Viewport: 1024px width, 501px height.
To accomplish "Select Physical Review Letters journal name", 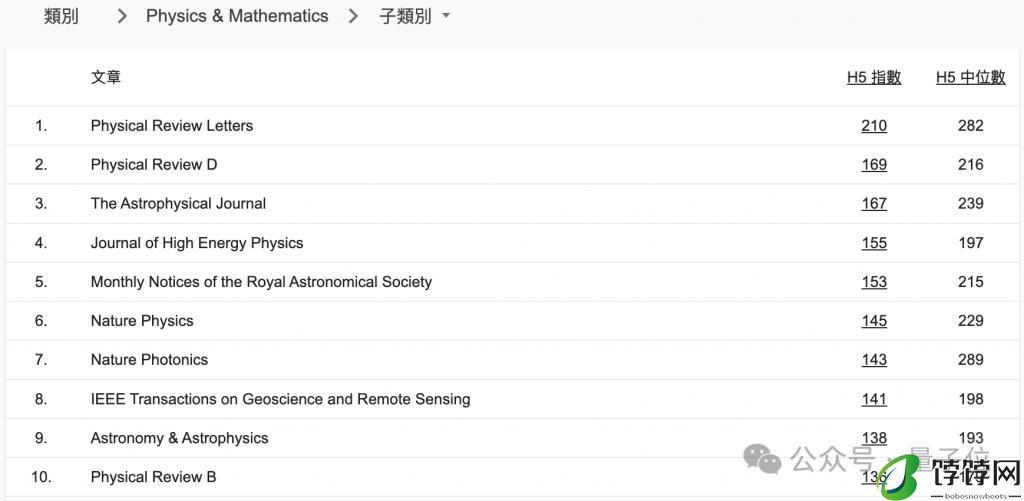I will pos(172,125).
